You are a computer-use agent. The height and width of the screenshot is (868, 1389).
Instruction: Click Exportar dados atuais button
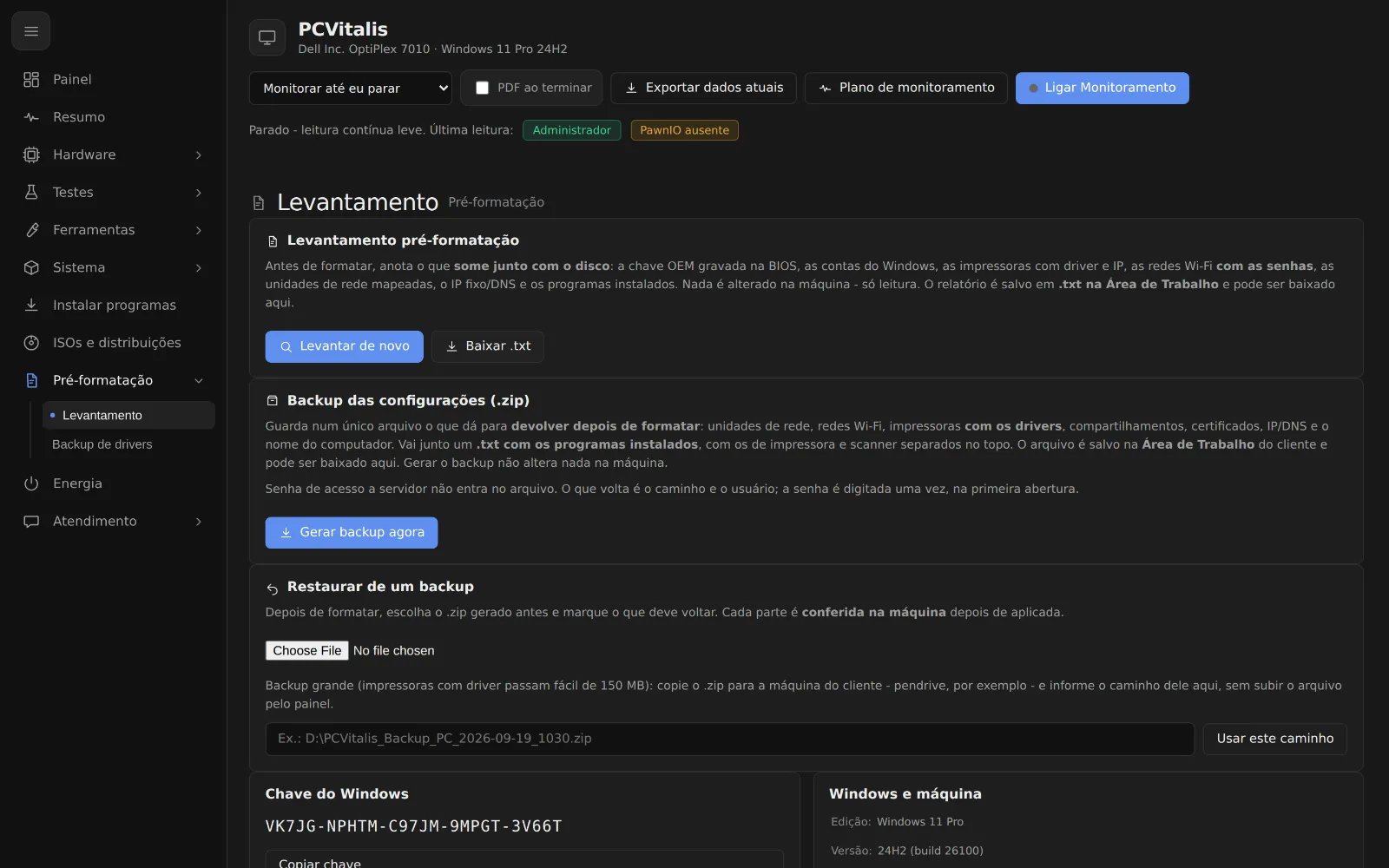703,88
